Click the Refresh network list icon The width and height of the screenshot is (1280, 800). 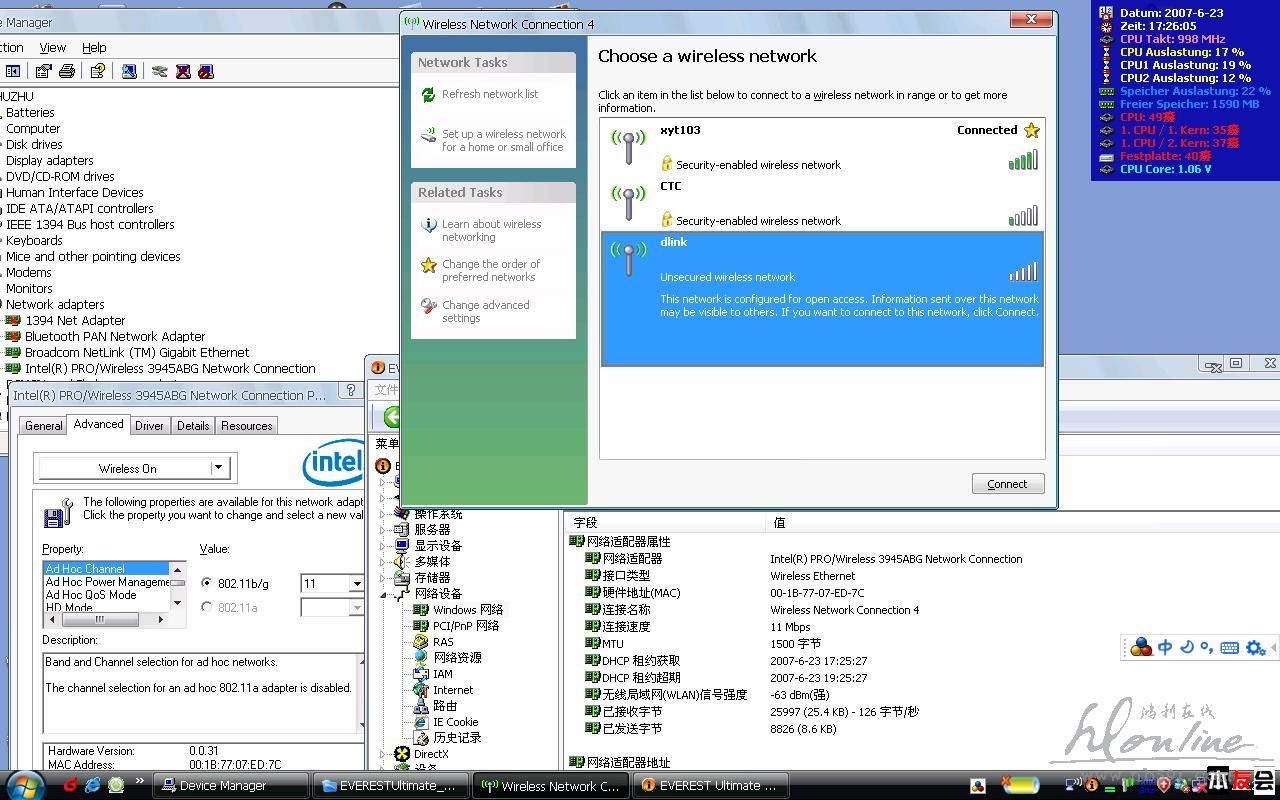[x=428, y=95]
